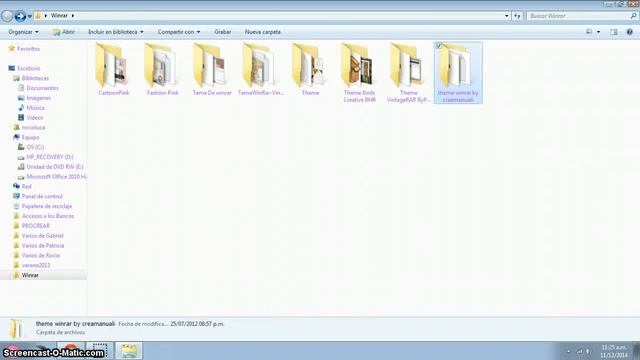The image size is (640, 360).
Task: Open Varios de Patricia folder
Action: click(x=43, y=245)
